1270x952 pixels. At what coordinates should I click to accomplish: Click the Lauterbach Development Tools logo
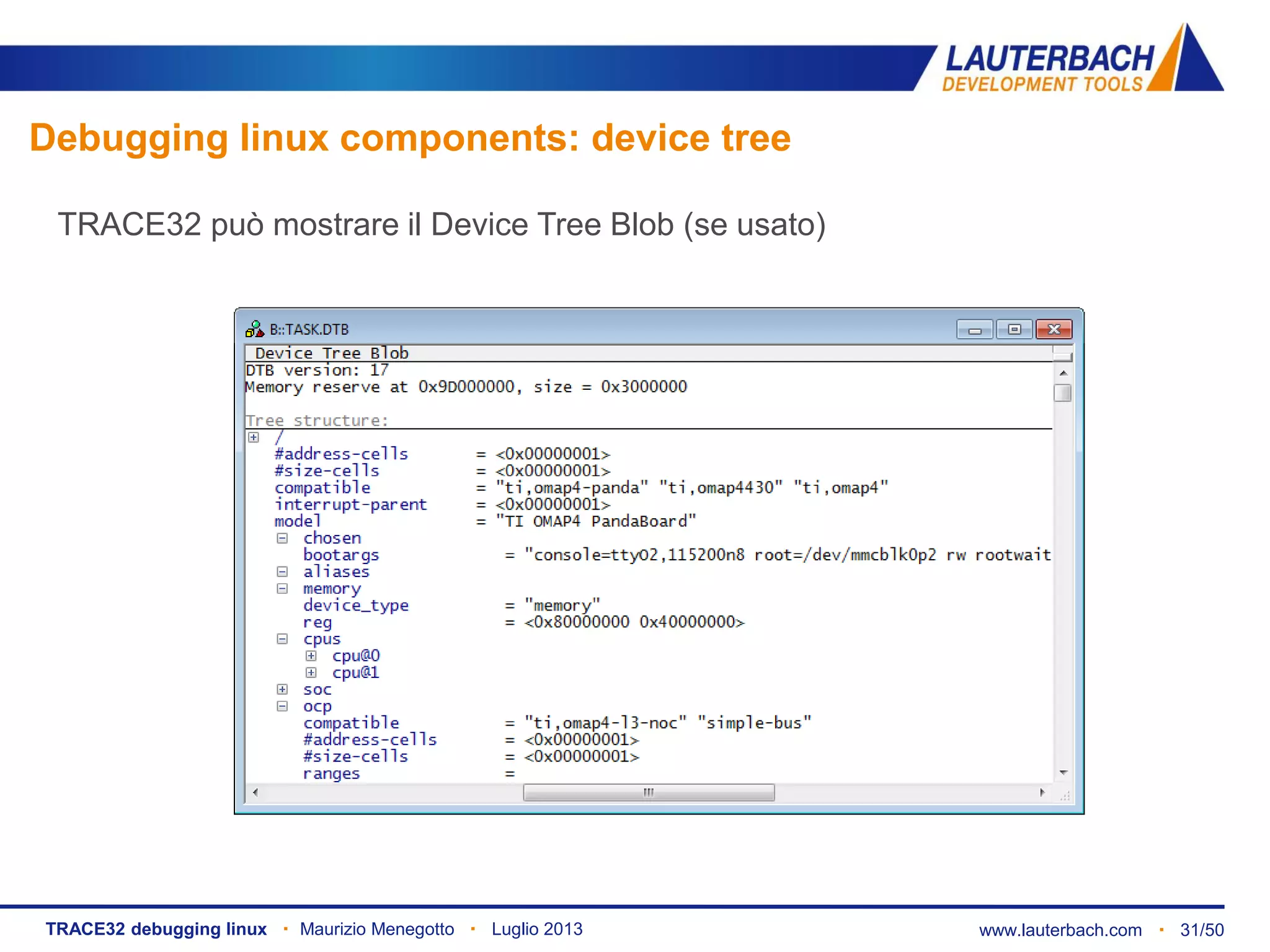1082,58
